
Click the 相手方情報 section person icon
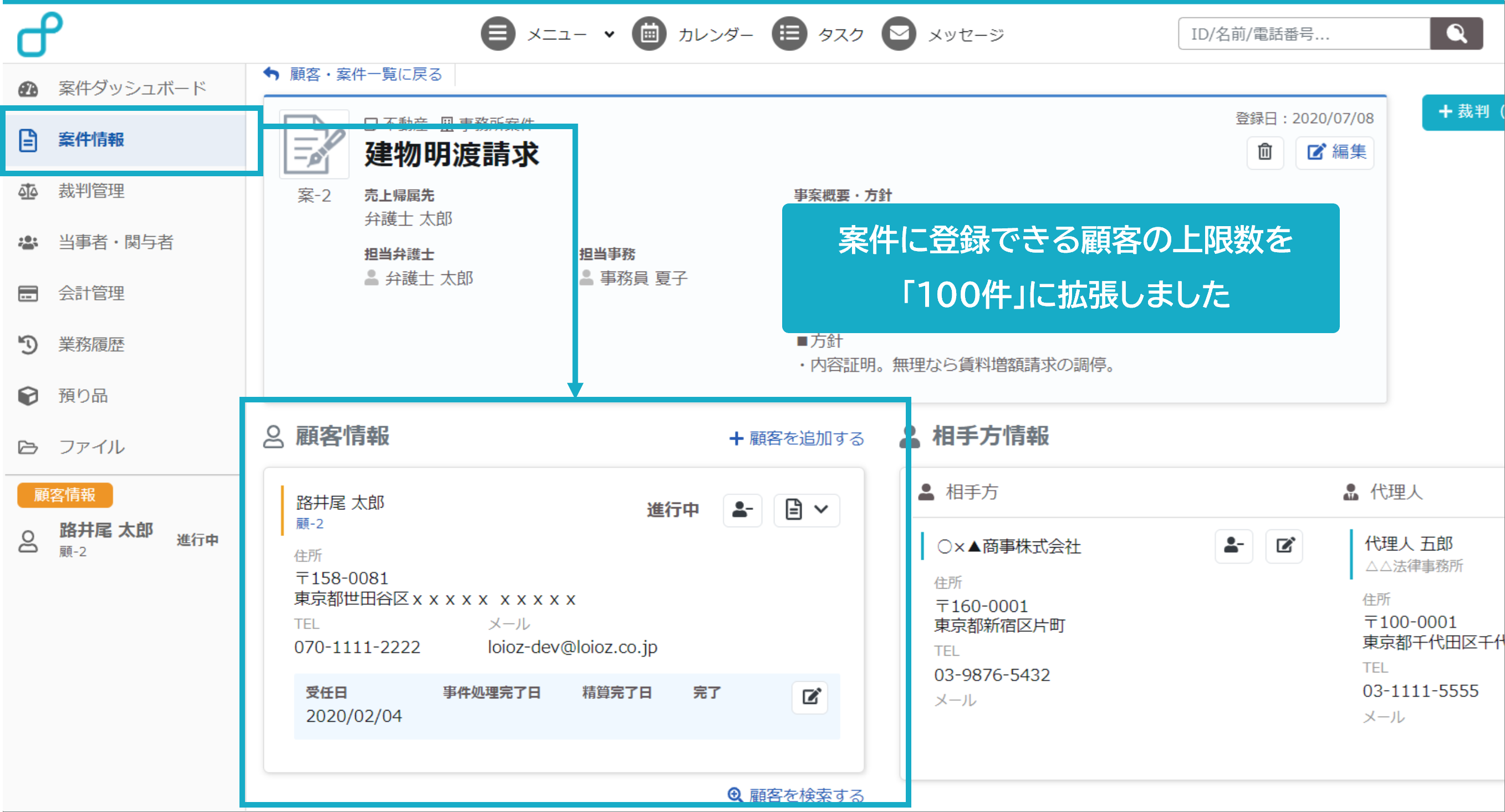coord(909,436)
